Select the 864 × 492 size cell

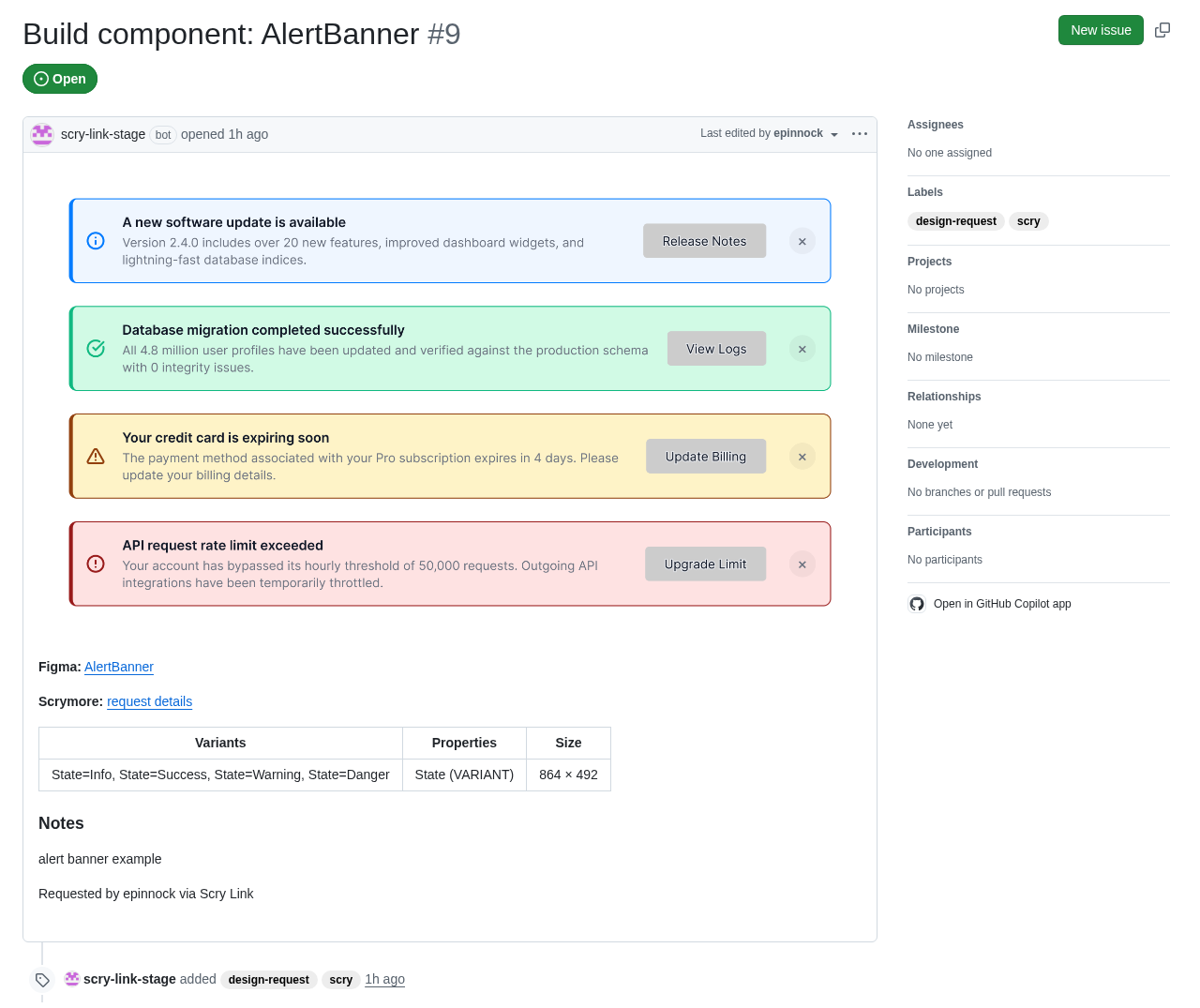tap(568, 775)
